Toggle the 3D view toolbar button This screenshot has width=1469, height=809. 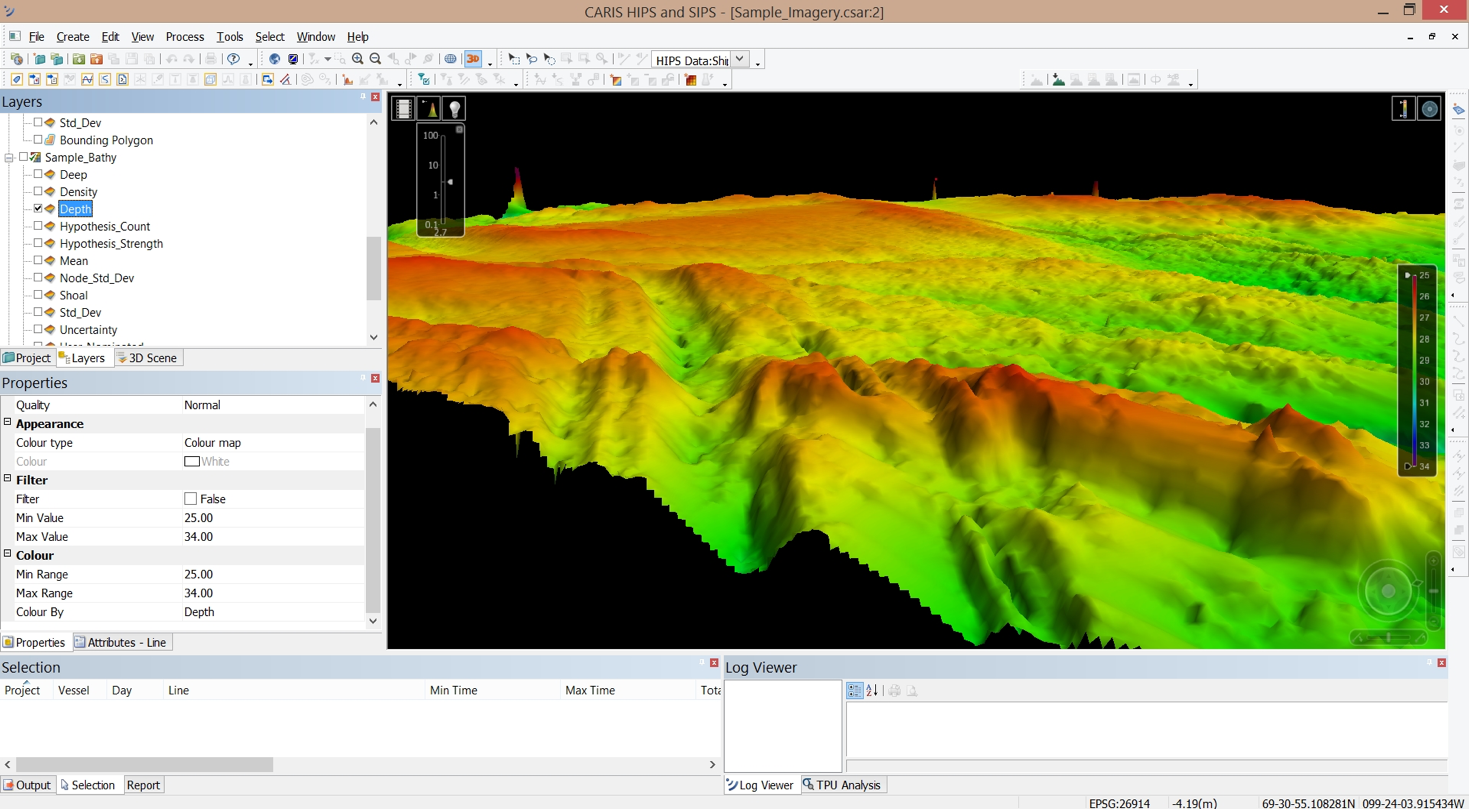[473, 59]
